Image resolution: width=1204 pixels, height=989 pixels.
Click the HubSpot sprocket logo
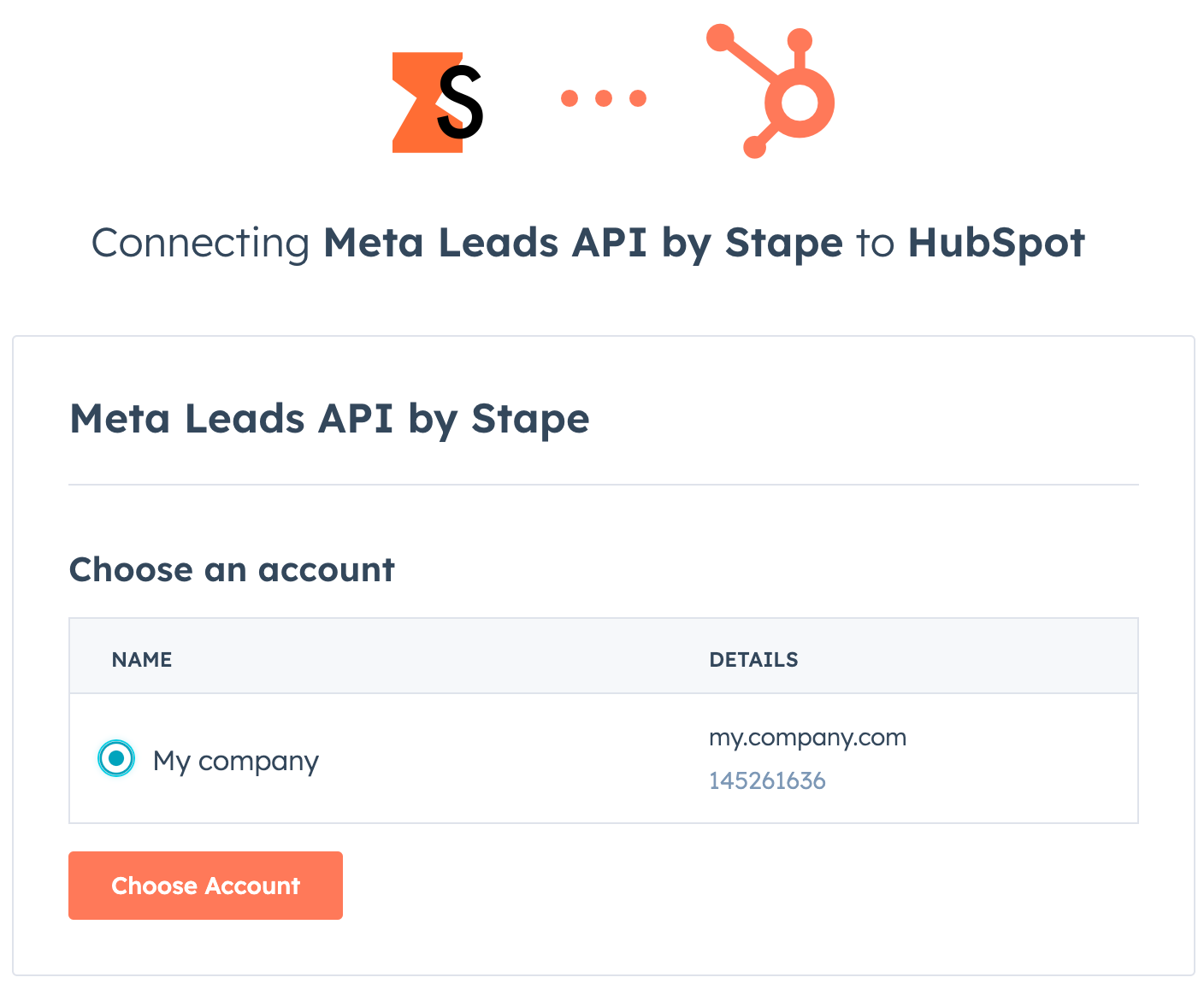(x=770, y=91)
